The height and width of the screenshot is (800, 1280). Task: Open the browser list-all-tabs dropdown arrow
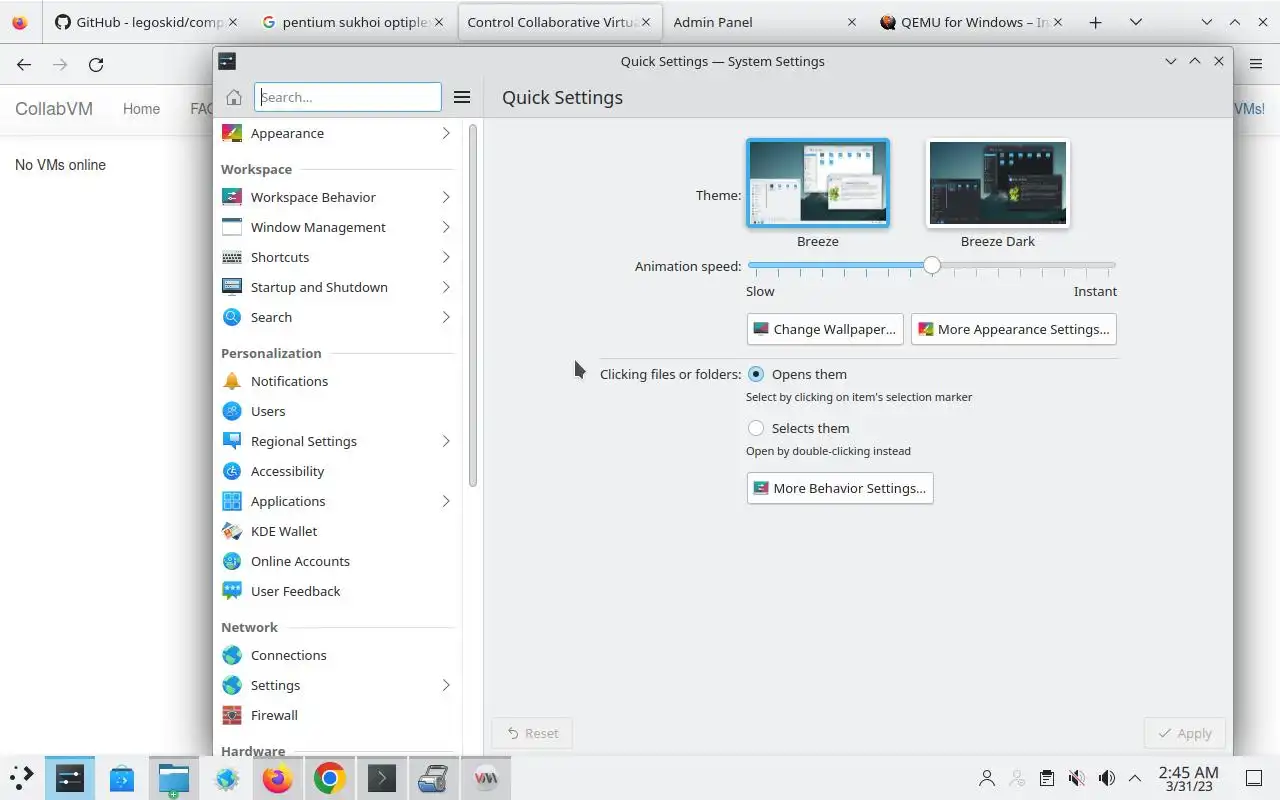pyautogui.click(x=1135, y=22)
